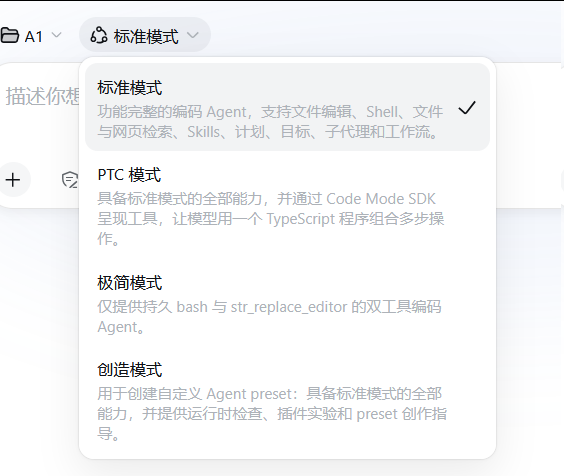This screenshot has height=476, width=564.
Task: Click the description starting with 仅提供持久 bash
Action: [x=269, y=317]
